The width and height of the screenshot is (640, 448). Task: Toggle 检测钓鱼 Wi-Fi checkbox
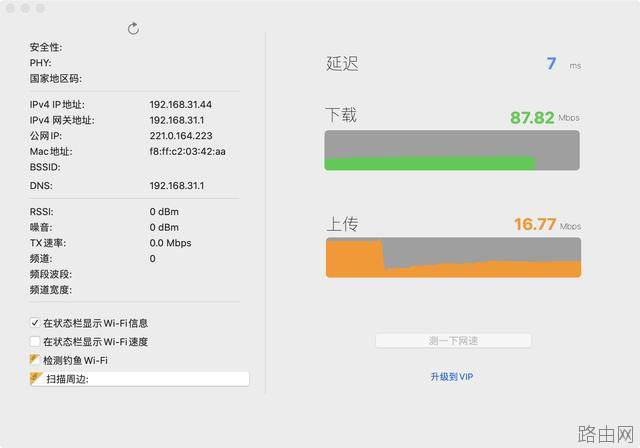[35, 360]
